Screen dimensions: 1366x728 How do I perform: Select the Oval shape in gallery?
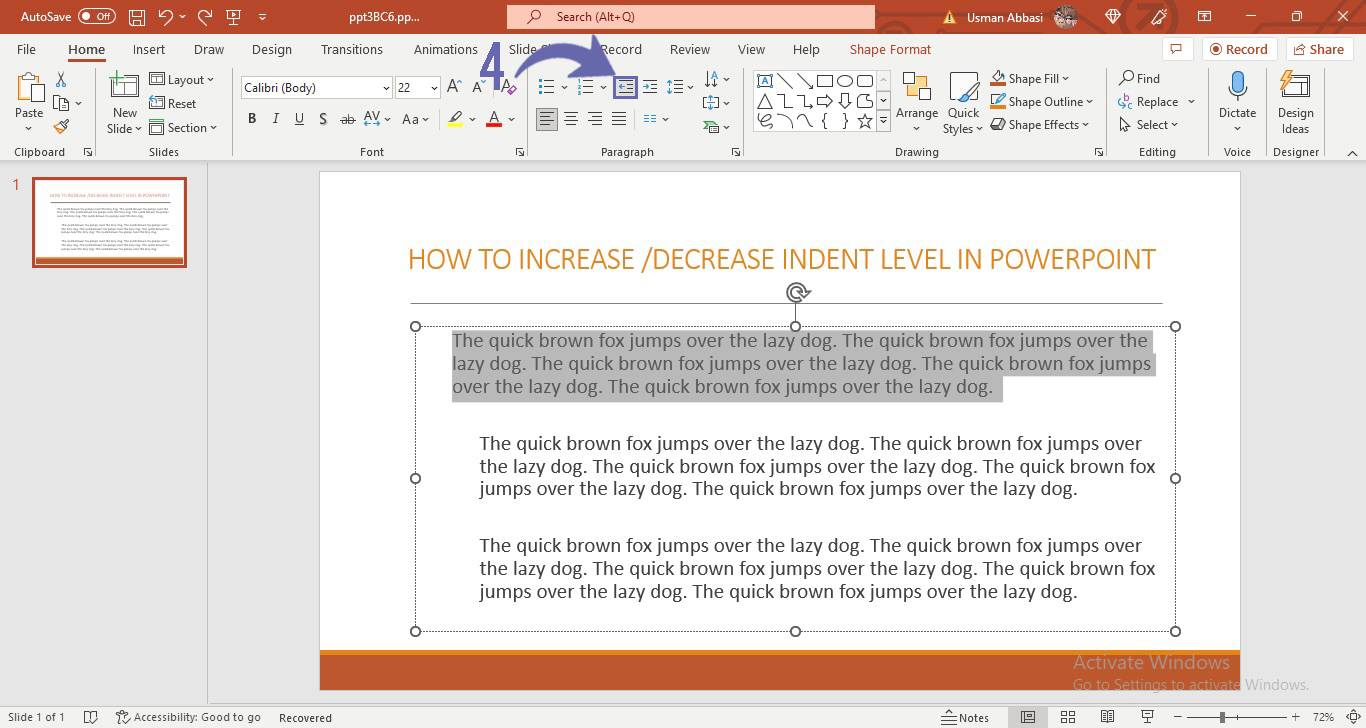[x=845, y=81]
